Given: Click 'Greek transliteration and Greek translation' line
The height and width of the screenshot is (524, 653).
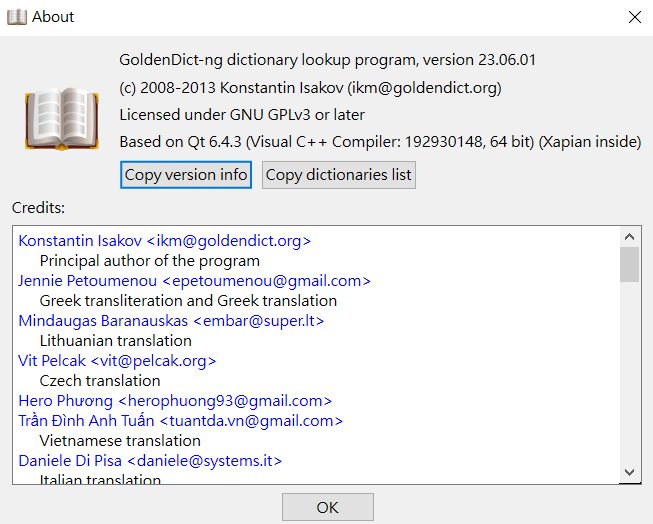Looking at the screenshot, I should pos(188,301).
